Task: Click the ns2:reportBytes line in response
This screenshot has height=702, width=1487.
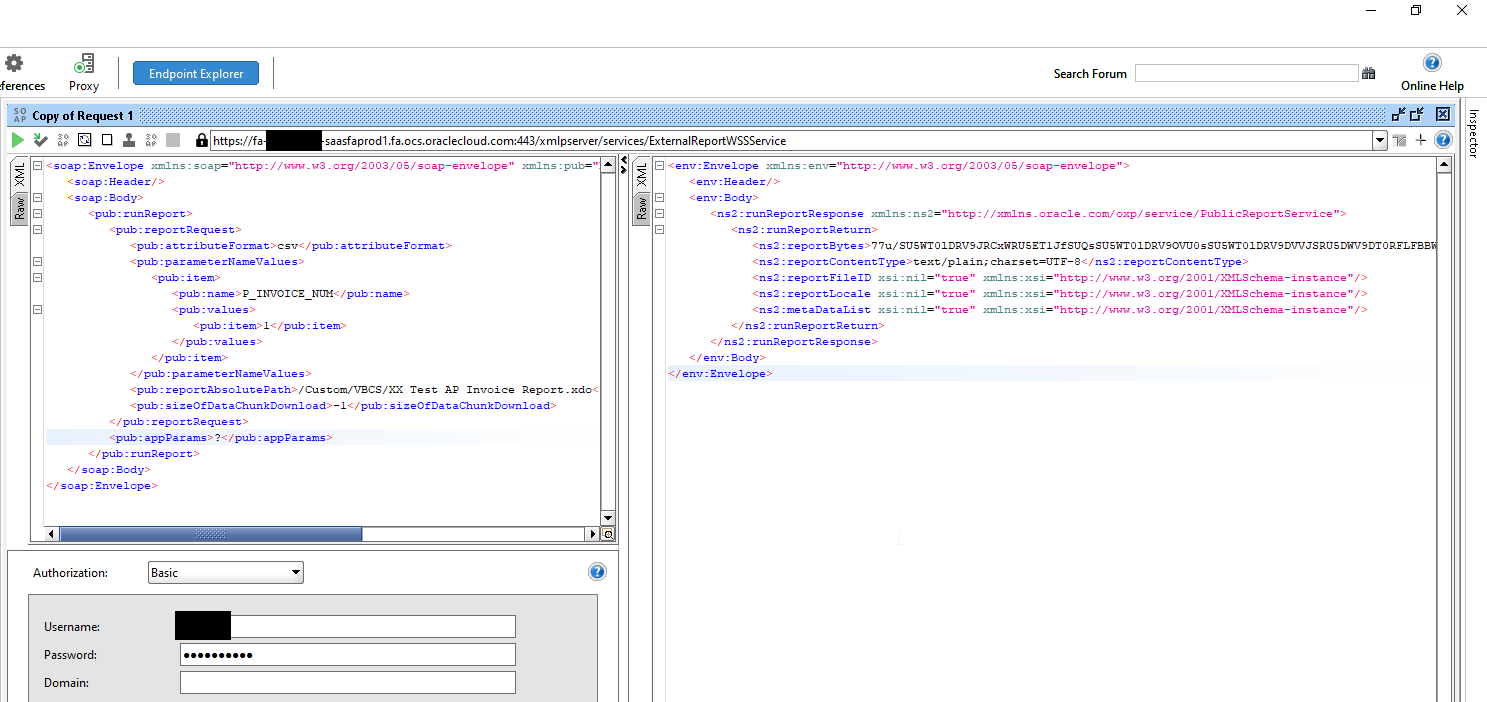Action: (x=1094, y=246)
